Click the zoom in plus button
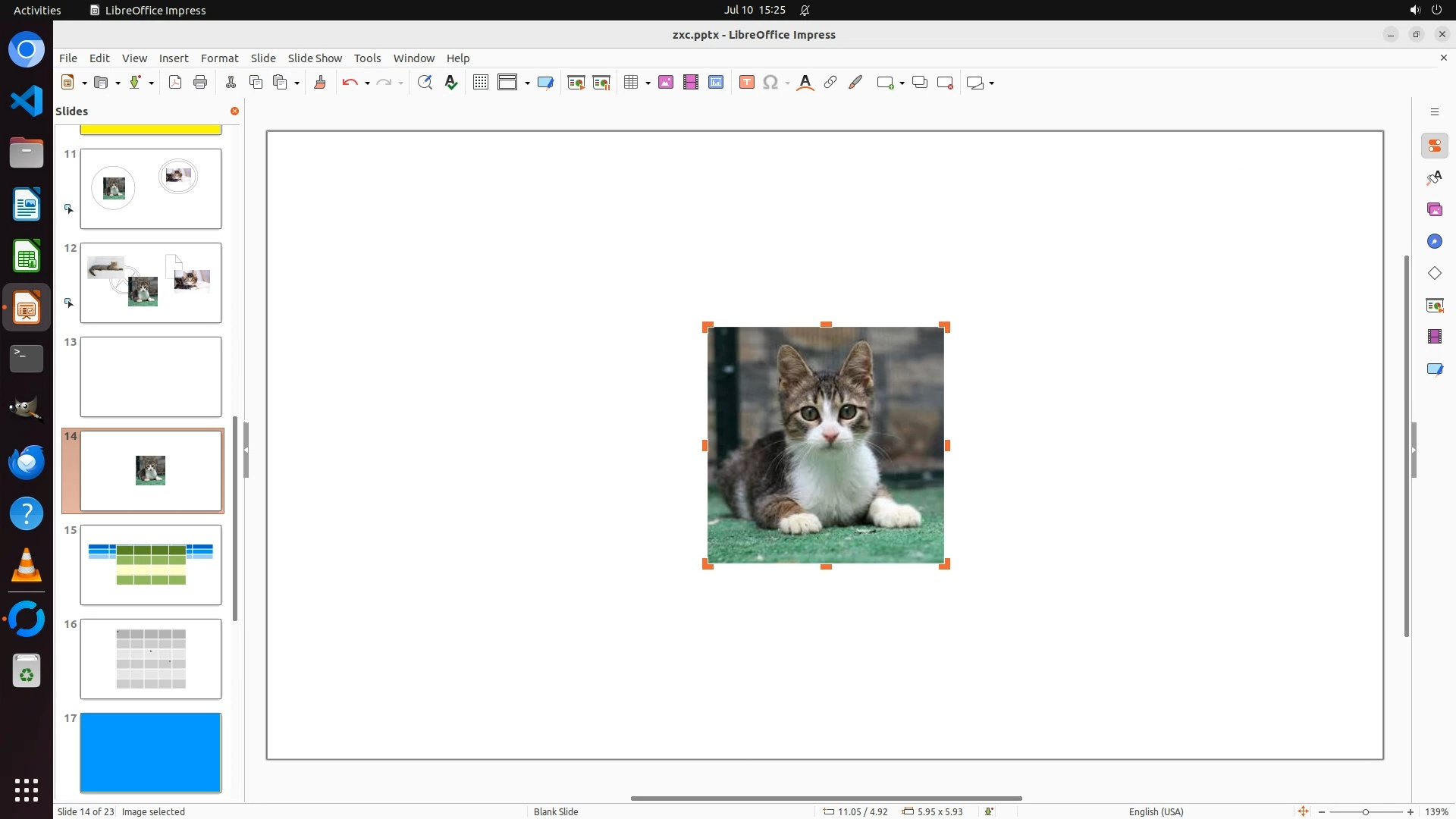The image size is (1456, 819). pyautogui.click(x=1410, y=812)
